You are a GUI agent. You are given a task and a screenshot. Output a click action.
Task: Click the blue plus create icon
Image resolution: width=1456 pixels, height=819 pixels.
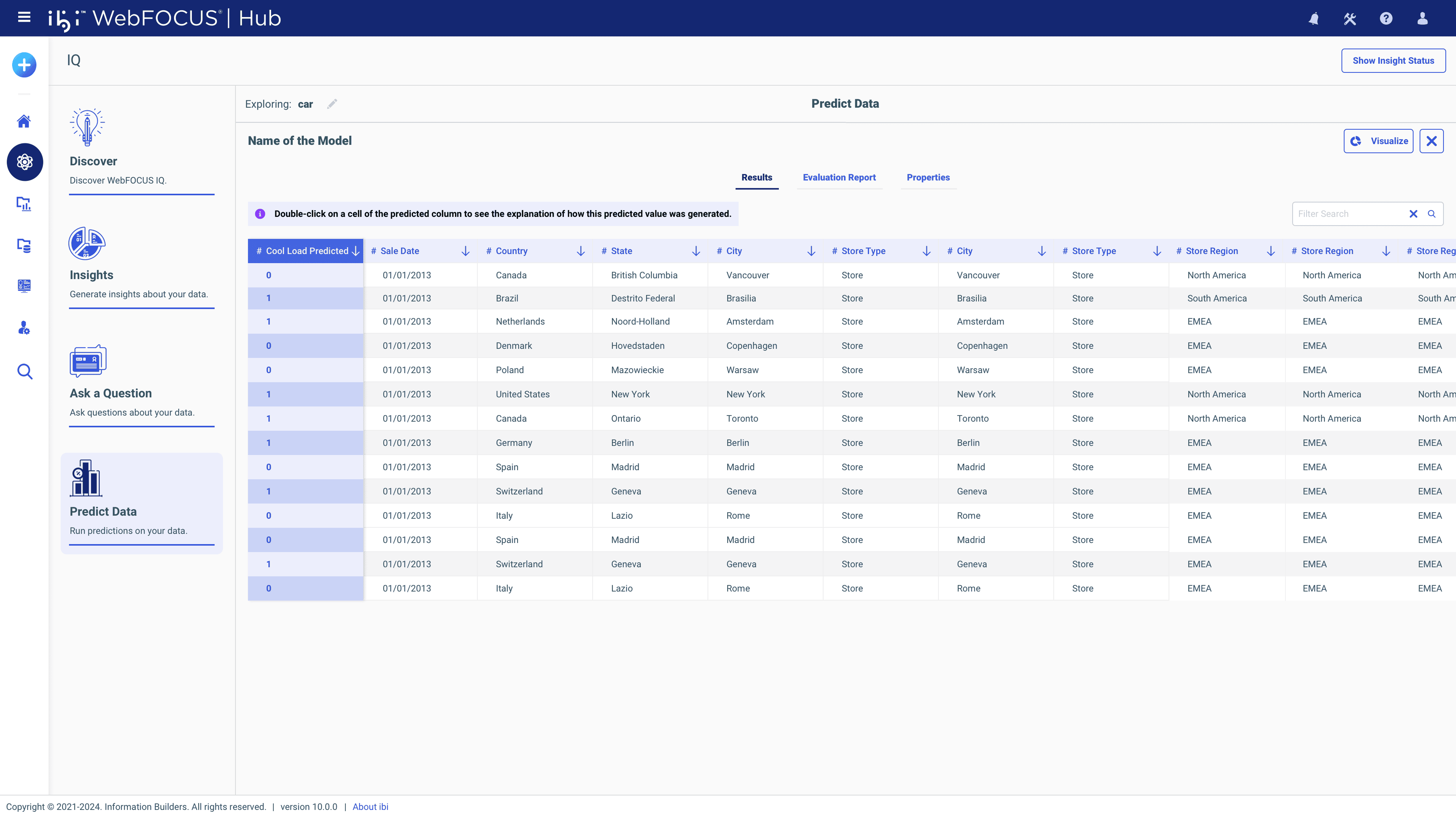pos(24,65)
